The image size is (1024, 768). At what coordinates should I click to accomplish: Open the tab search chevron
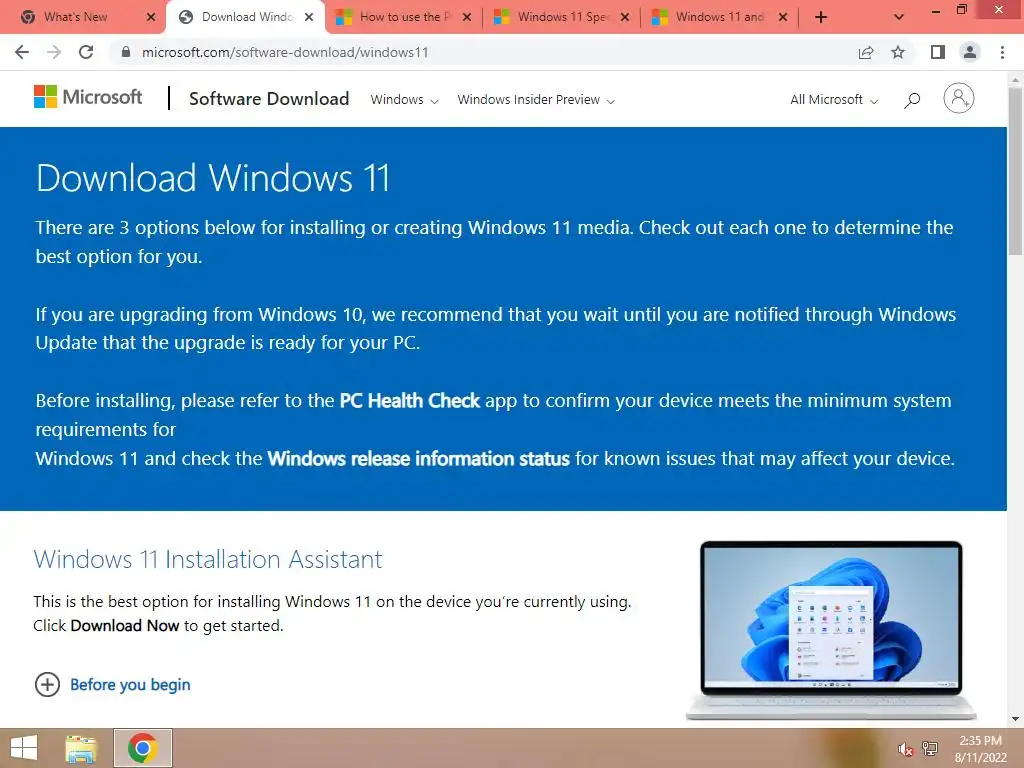coord(899,18)
